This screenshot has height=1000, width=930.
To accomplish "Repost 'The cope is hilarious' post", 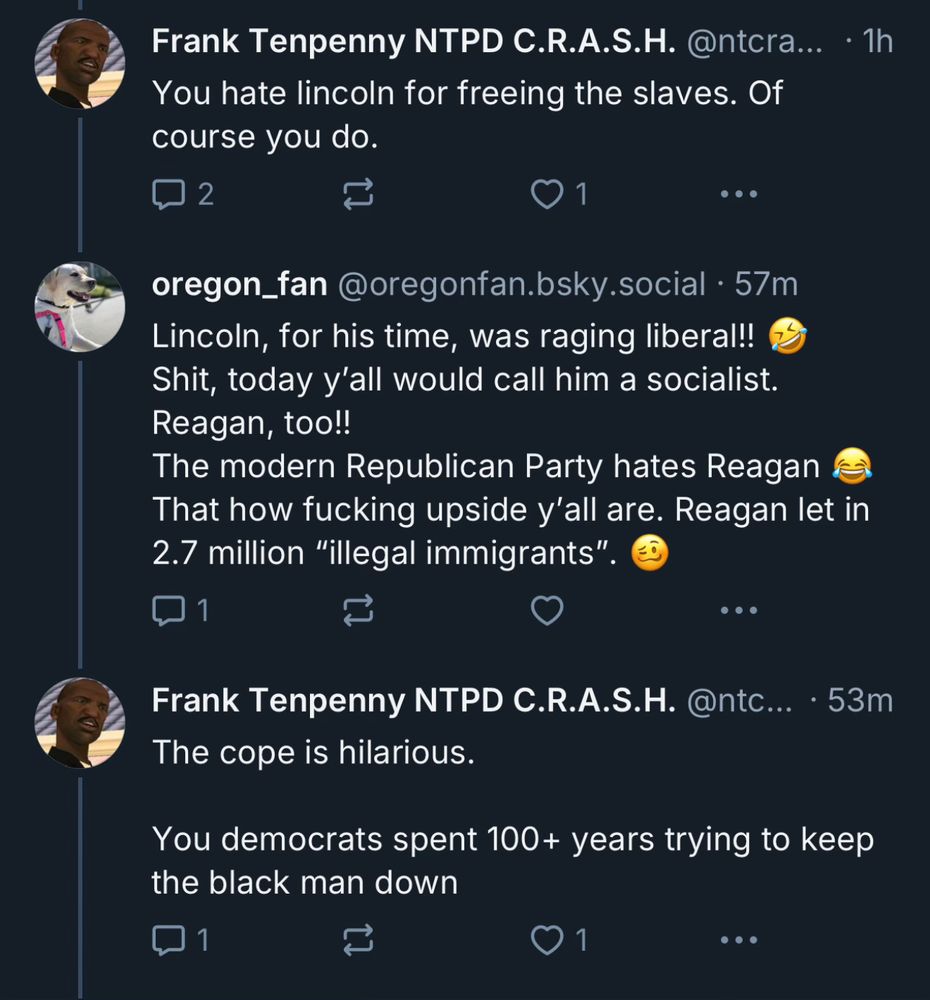I will (x=357, y=939).
